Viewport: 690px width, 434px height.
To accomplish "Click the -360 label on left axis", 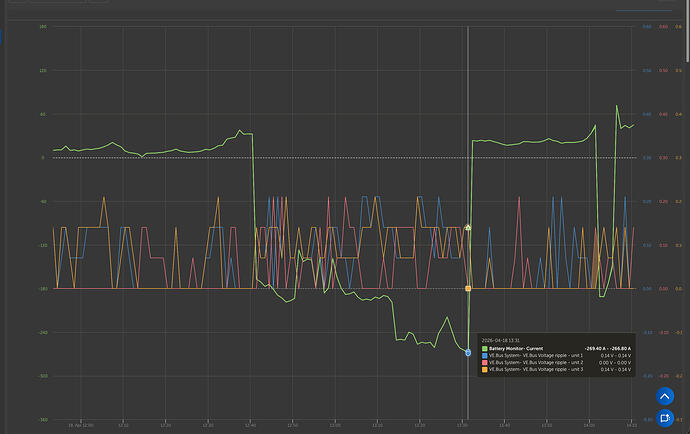I will (42, 420).
